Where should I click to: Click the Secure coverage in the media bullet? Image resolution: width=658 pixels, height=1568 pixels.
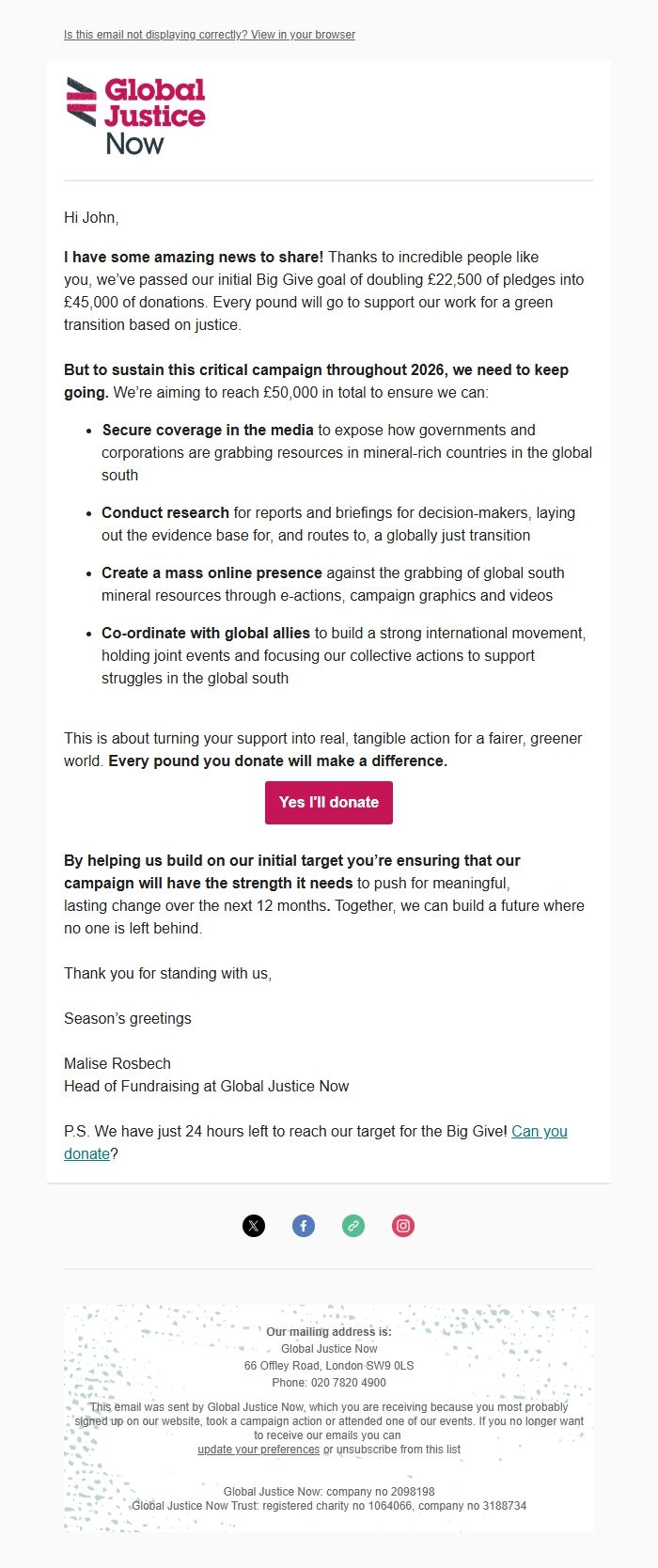click(209, 430)
